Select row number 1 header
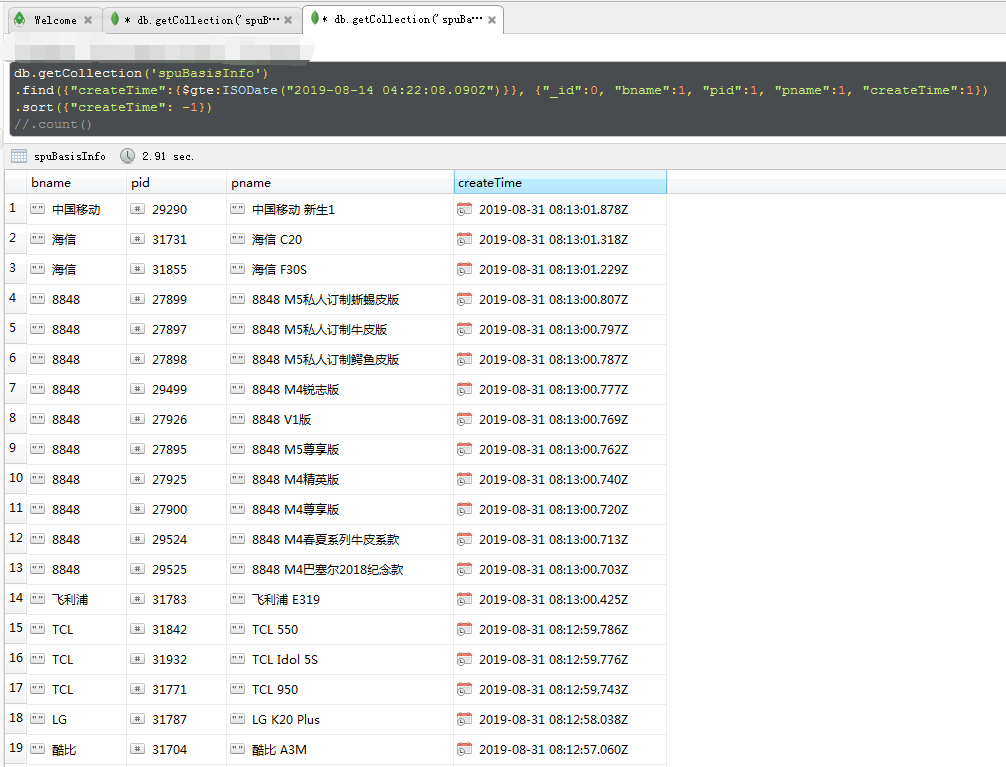This screenshot has height=767, width=1006. coord(15,209)
